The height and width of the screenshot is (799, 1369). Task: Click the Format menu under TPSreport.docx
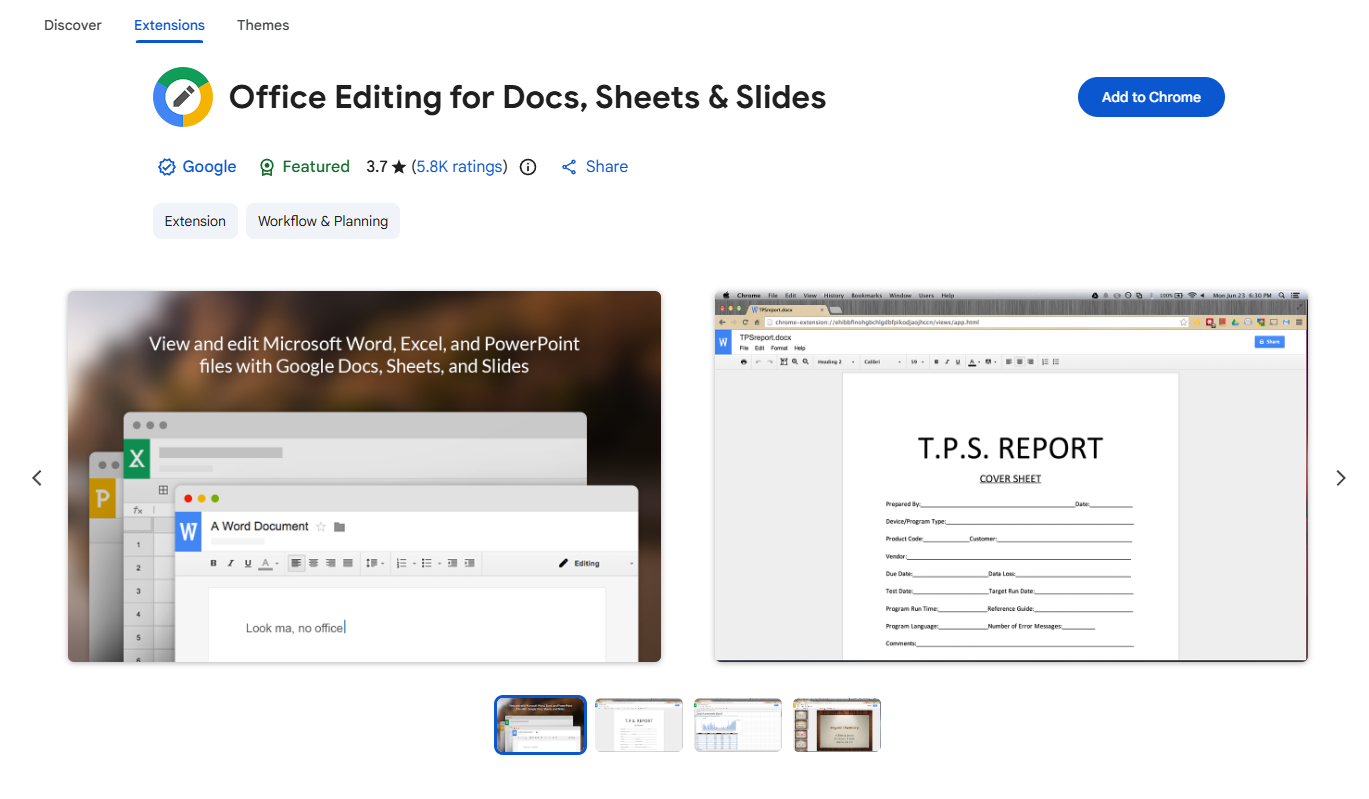[x=779, y=348]
